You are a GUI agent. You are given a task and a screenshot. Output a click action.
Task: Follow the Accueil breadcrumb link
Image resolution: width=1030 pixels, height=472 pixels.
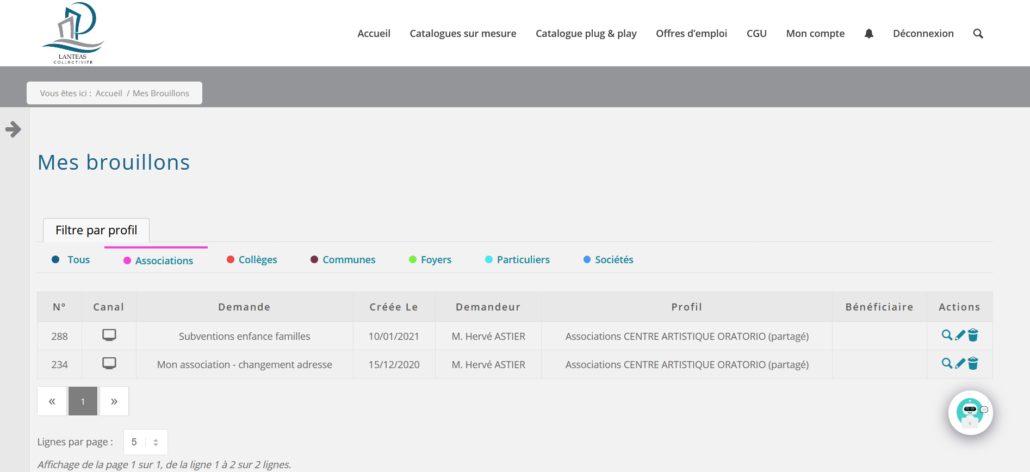click(109, 93)
